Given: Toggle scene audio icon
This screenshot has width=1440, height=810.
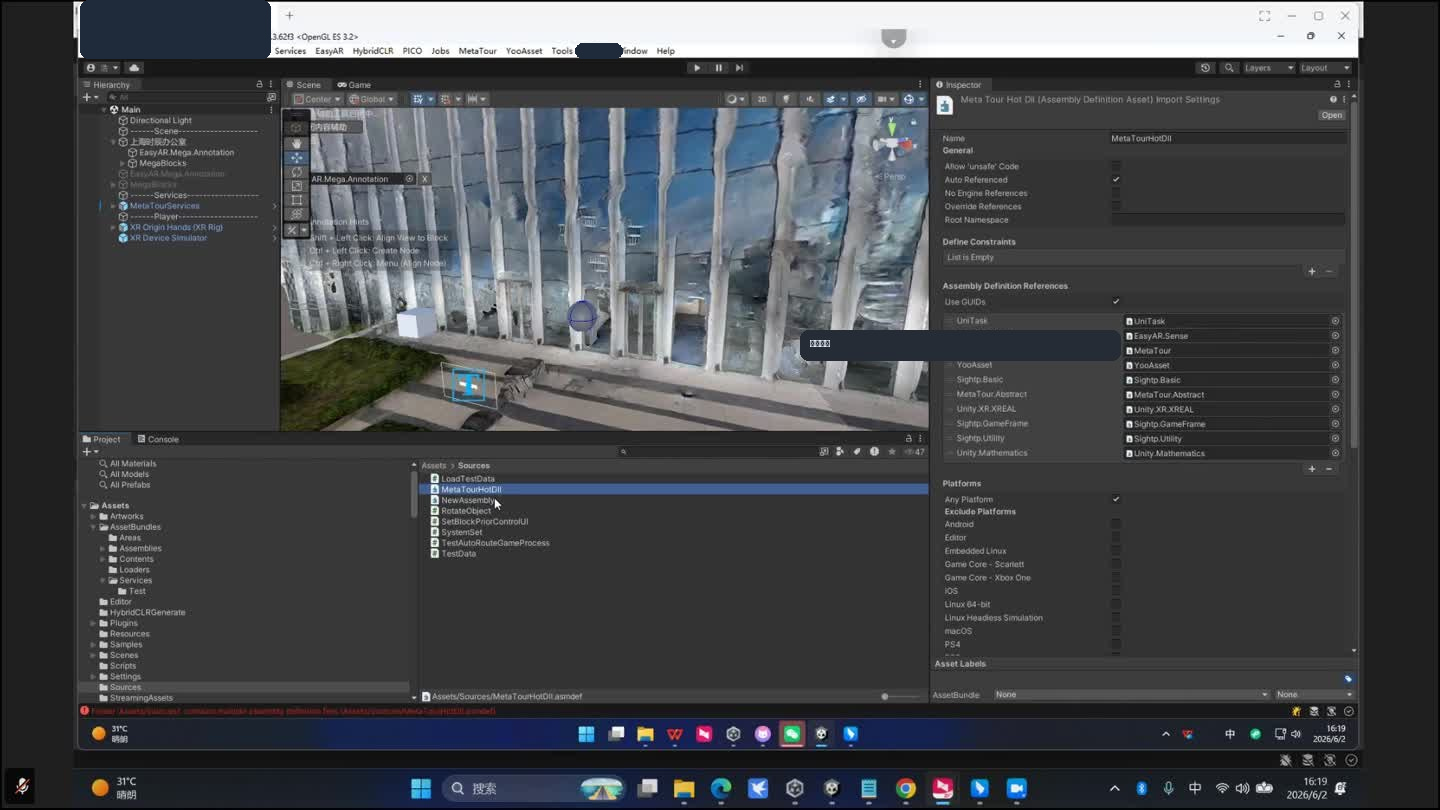Looking at the screenshot, I should (x=809, y=99).
